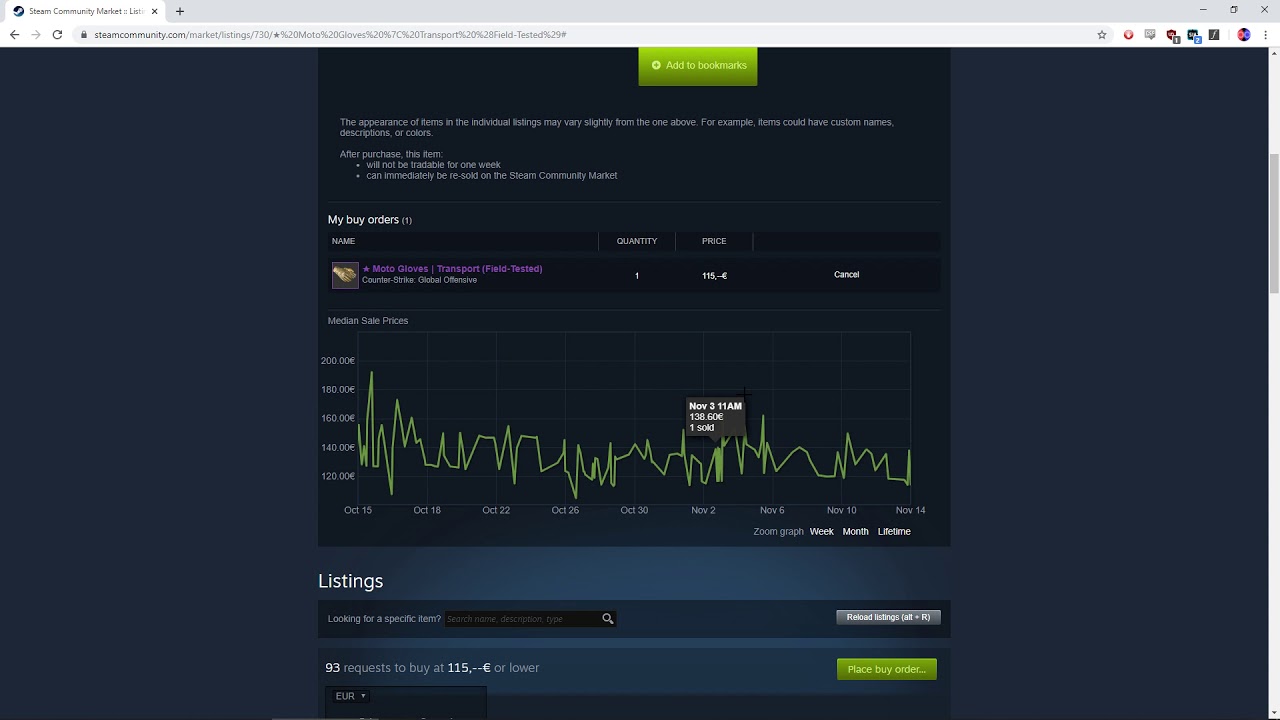Click the PRICE column header
The image size is (1280, 720).
[x=714, y=241]
